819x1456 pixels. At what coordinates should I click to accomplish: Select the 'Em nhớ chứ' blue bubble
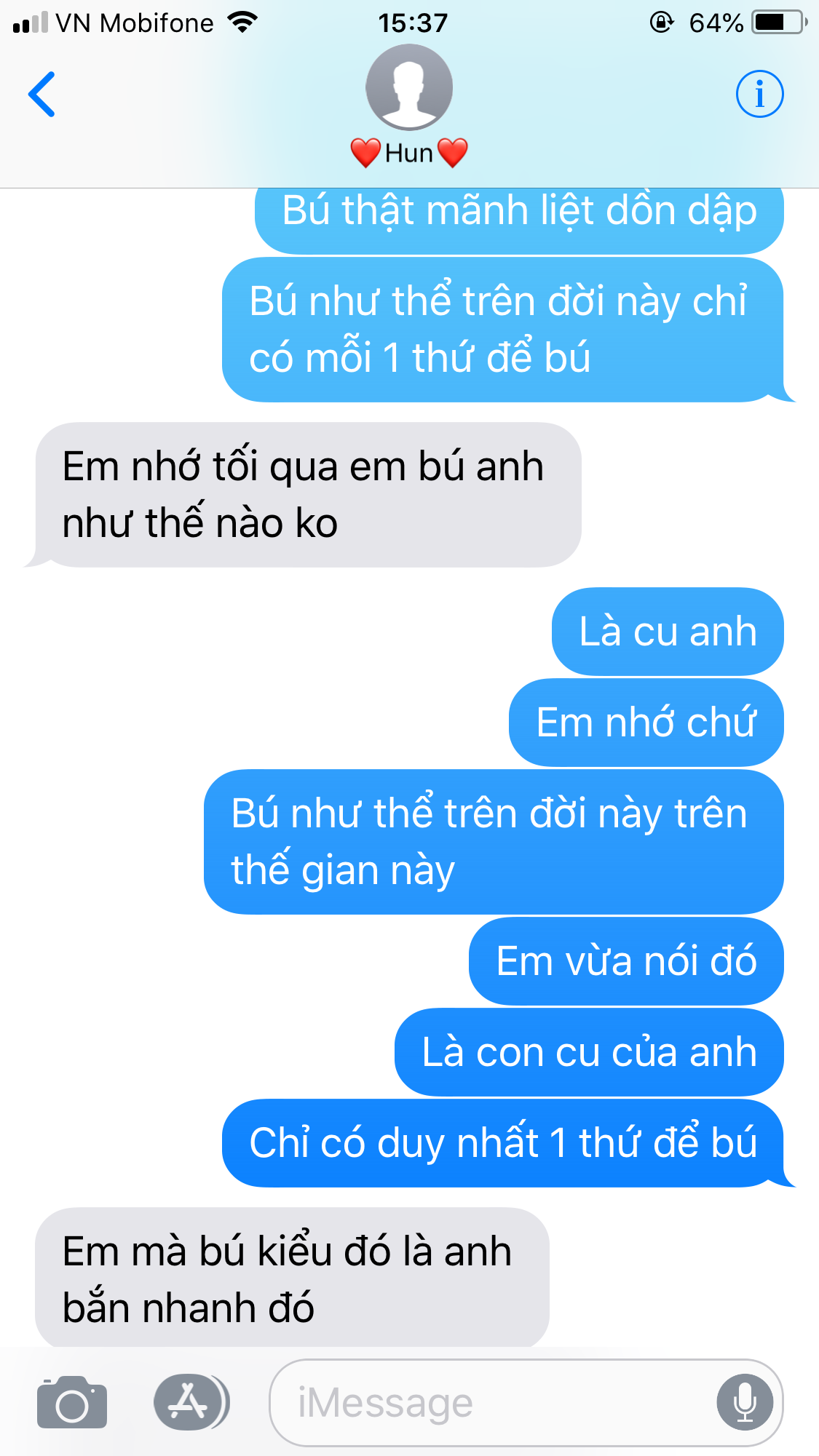pos(646,723)
